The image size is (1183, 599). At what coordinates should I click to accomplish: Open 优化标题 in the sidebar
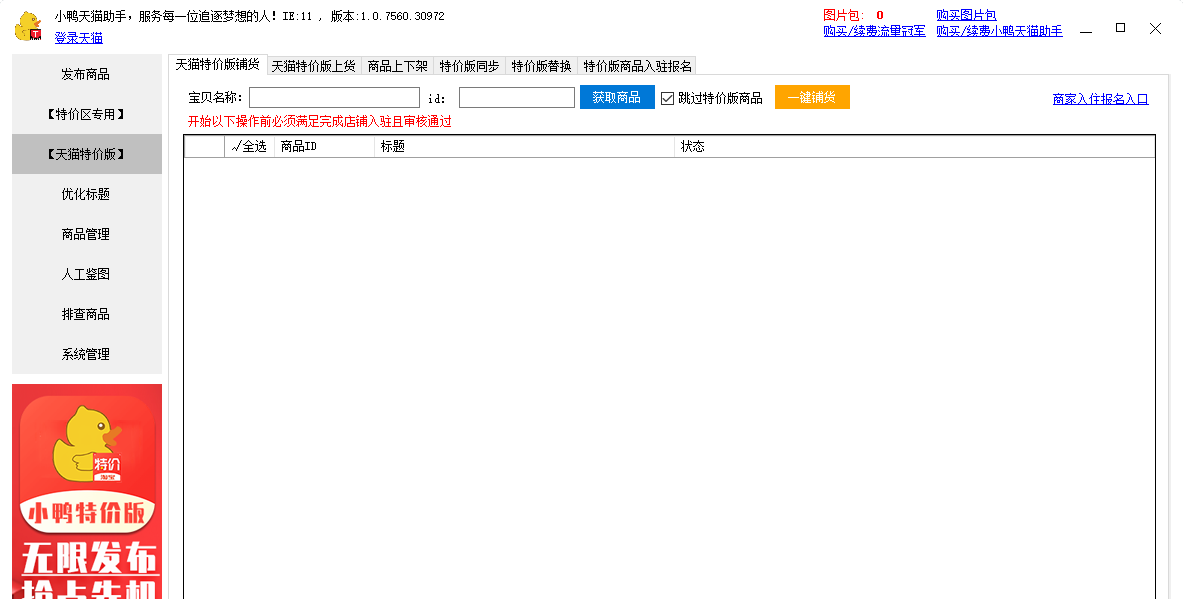[x=87, y=194]
